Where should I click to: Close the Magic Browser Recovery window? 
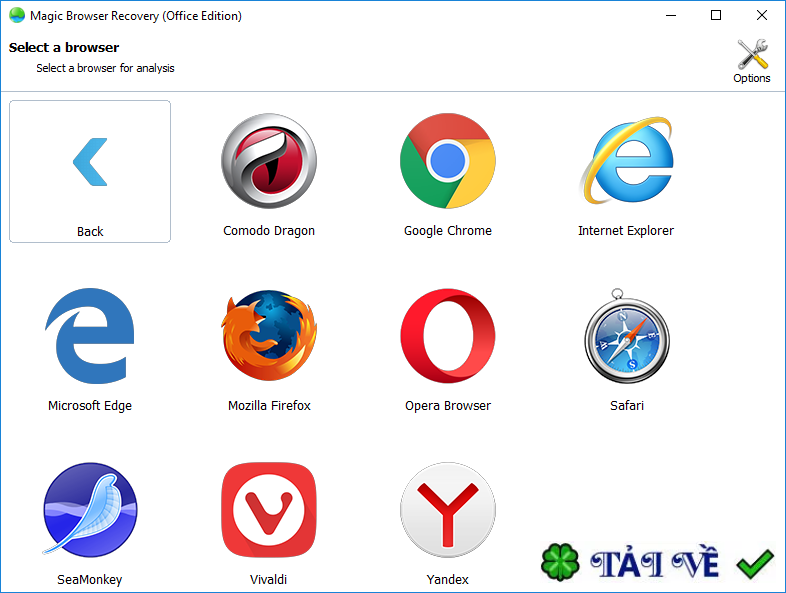click(x=762, y=16)
